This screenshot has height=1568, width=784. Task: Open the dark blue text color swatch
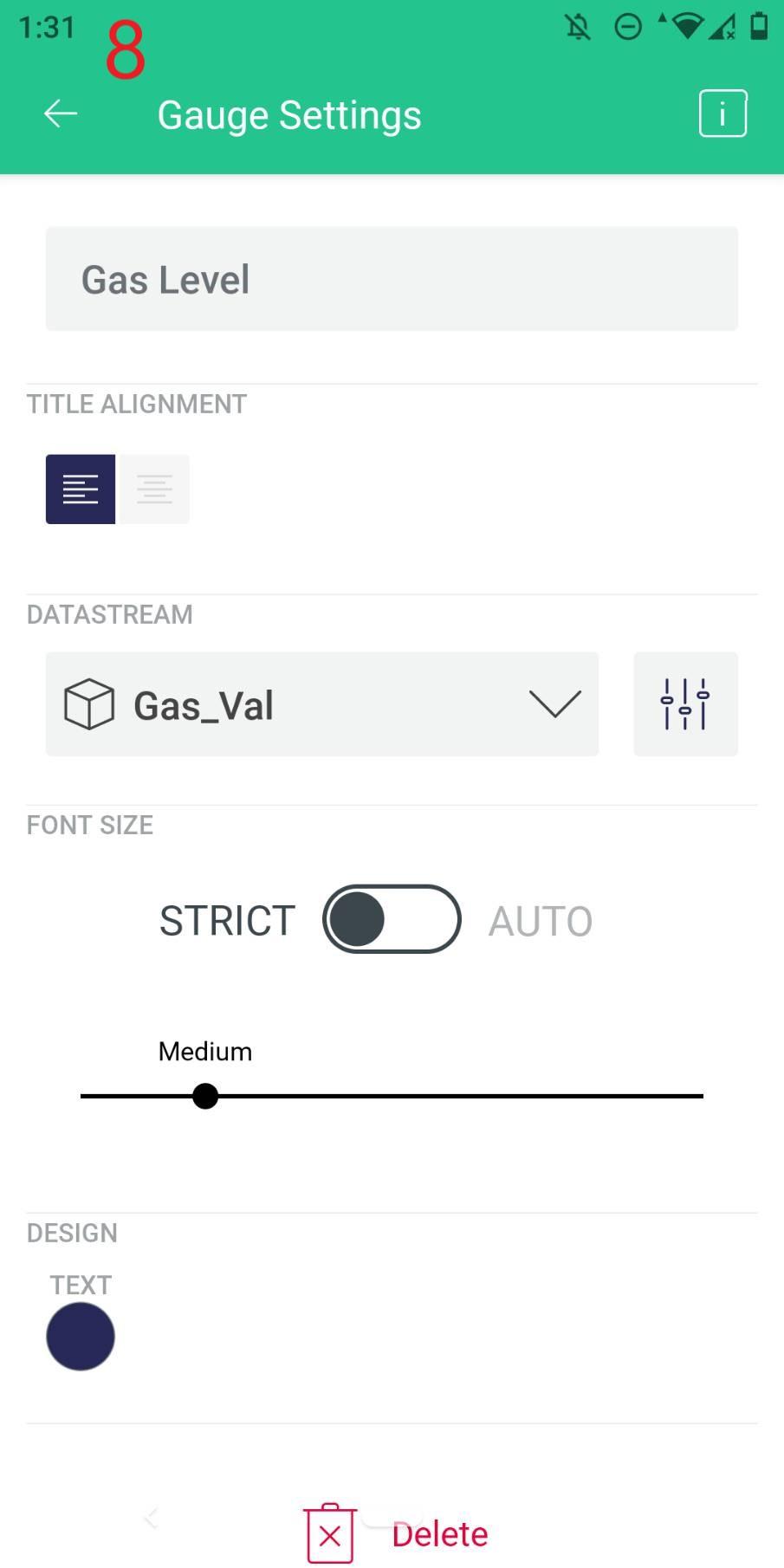(81, 1337)
